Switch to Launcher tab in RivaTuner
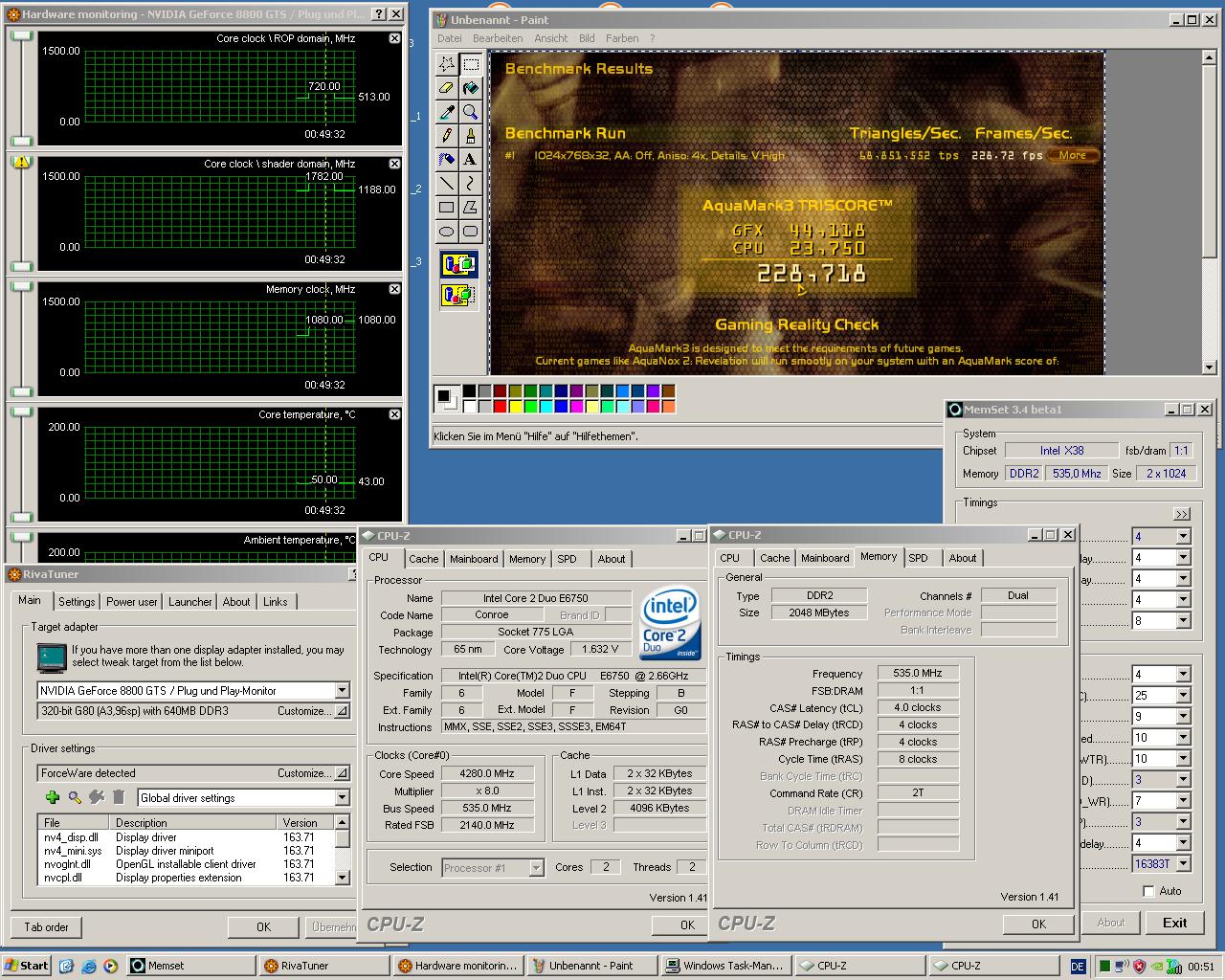The width and height of the screenshot is (1225, 980). pyautogui.click(x=190, y=602)
